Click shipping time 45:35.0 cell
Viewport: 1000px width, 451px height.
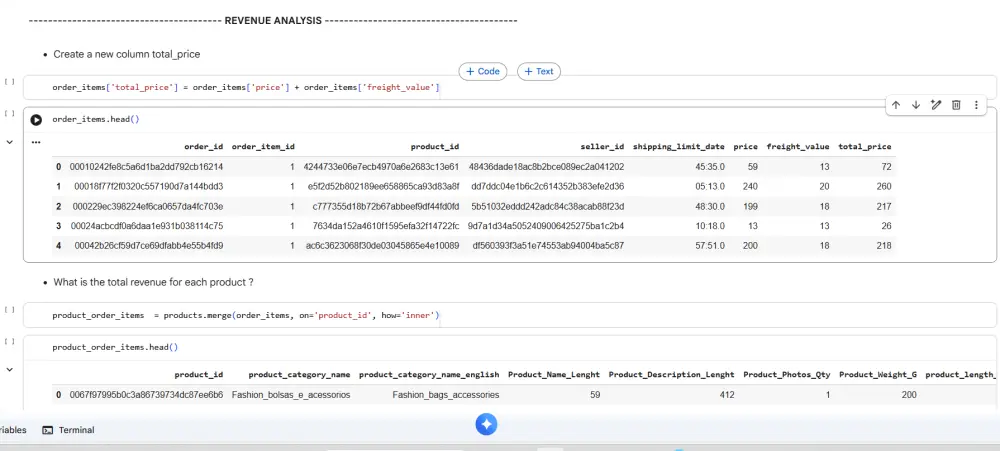[709, 167]
